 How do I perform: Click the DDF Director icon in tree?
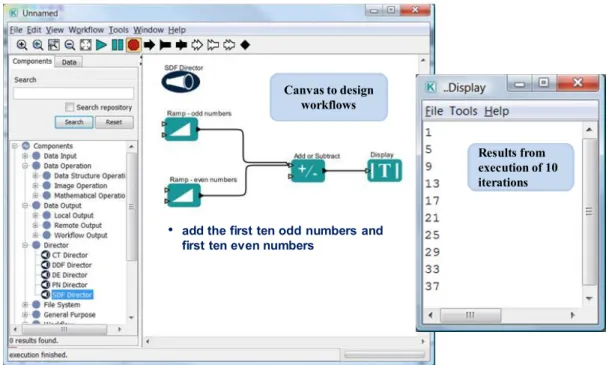(45, 265)
